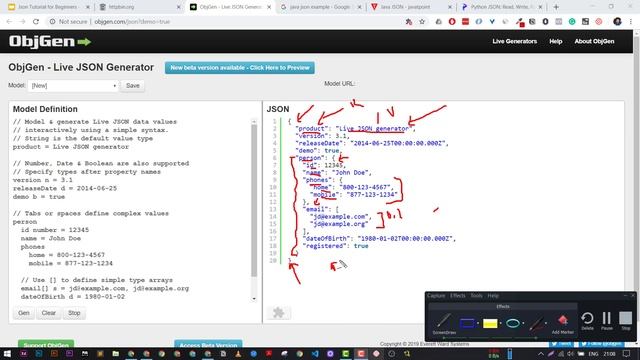This screenshot has height=360, width=640.
Task: Click the Clear button
Action: [49, 313]
